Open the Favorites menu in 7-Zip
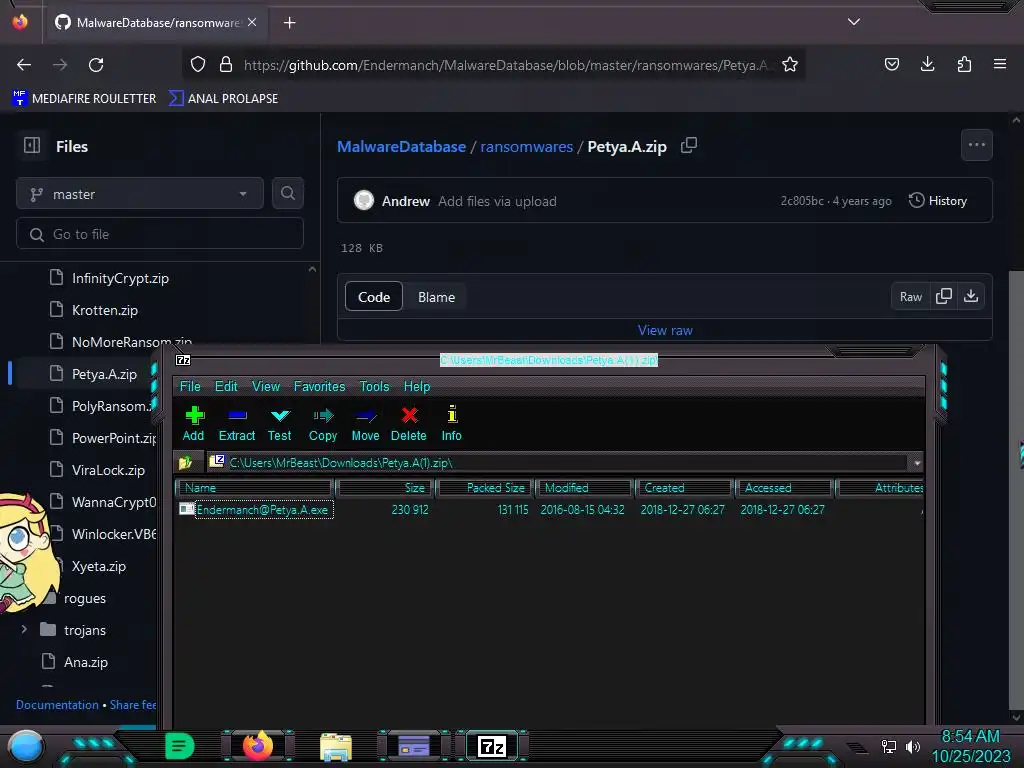The image size is (1024, 768). 319,386
